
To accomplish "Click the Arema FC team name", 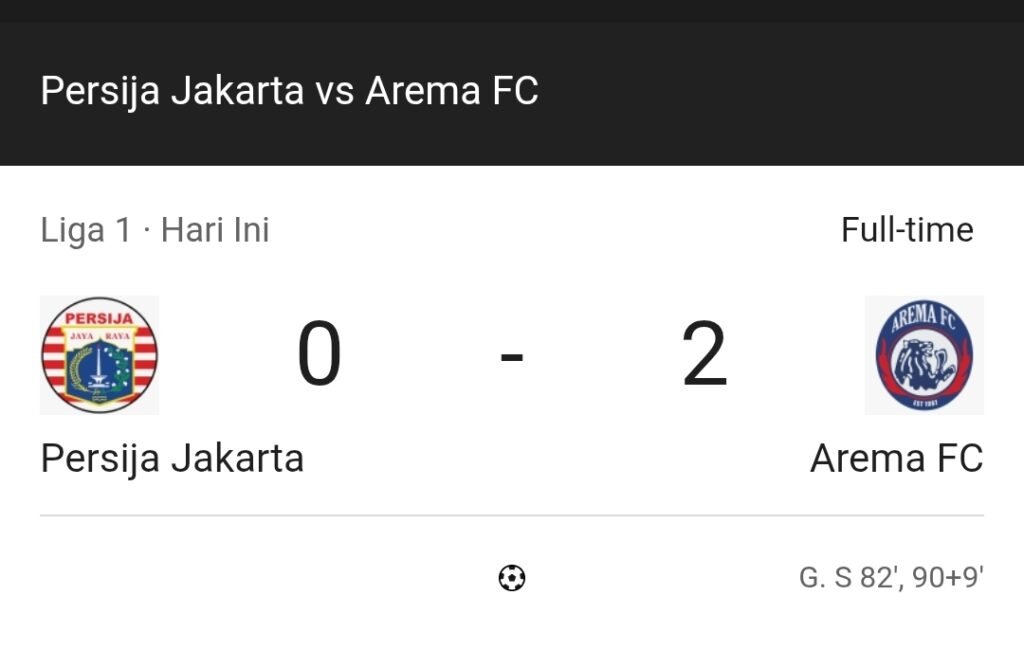I will click(x=895, y=459).
